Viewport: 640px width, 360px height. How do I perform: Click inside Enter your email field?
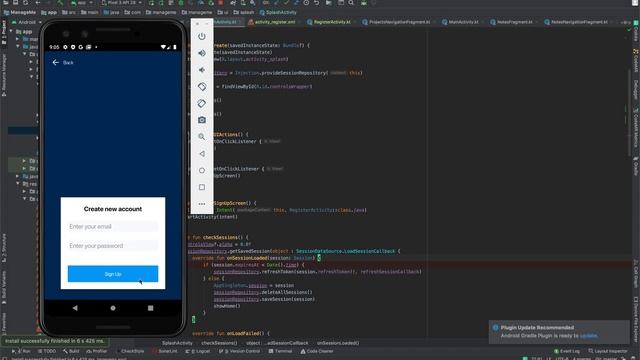[113, 227]
